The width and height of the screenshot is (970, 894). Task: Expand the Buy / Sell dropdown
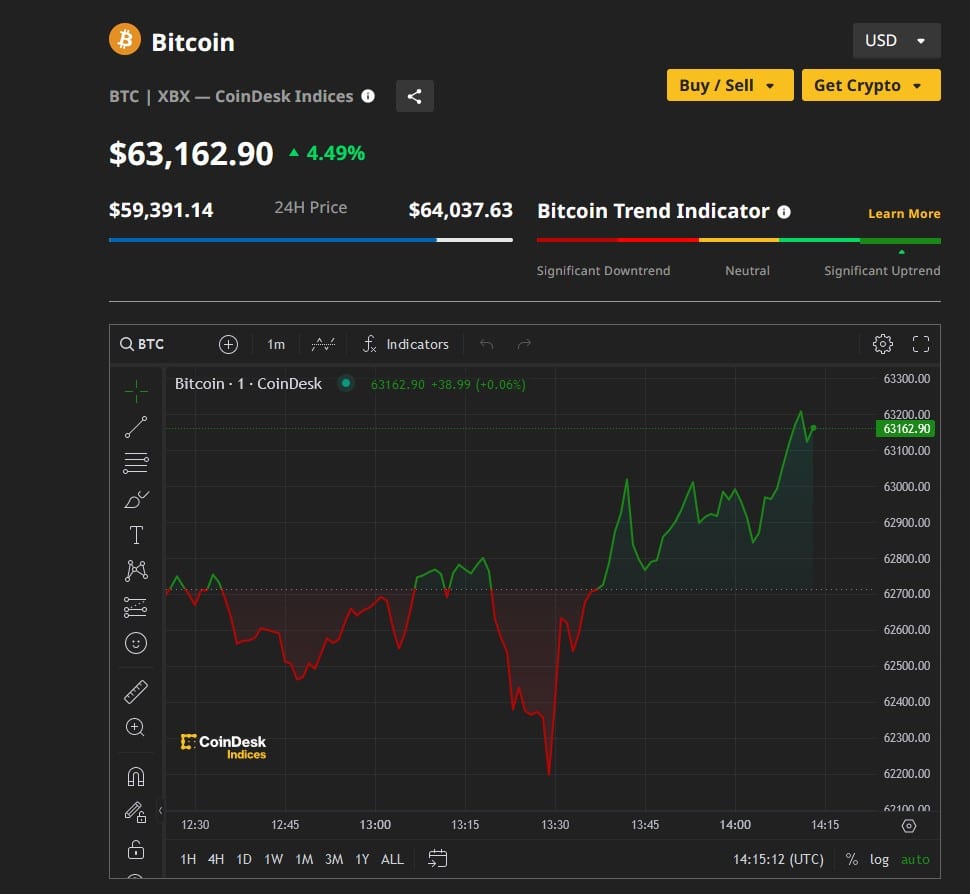[x=730, y=85]
